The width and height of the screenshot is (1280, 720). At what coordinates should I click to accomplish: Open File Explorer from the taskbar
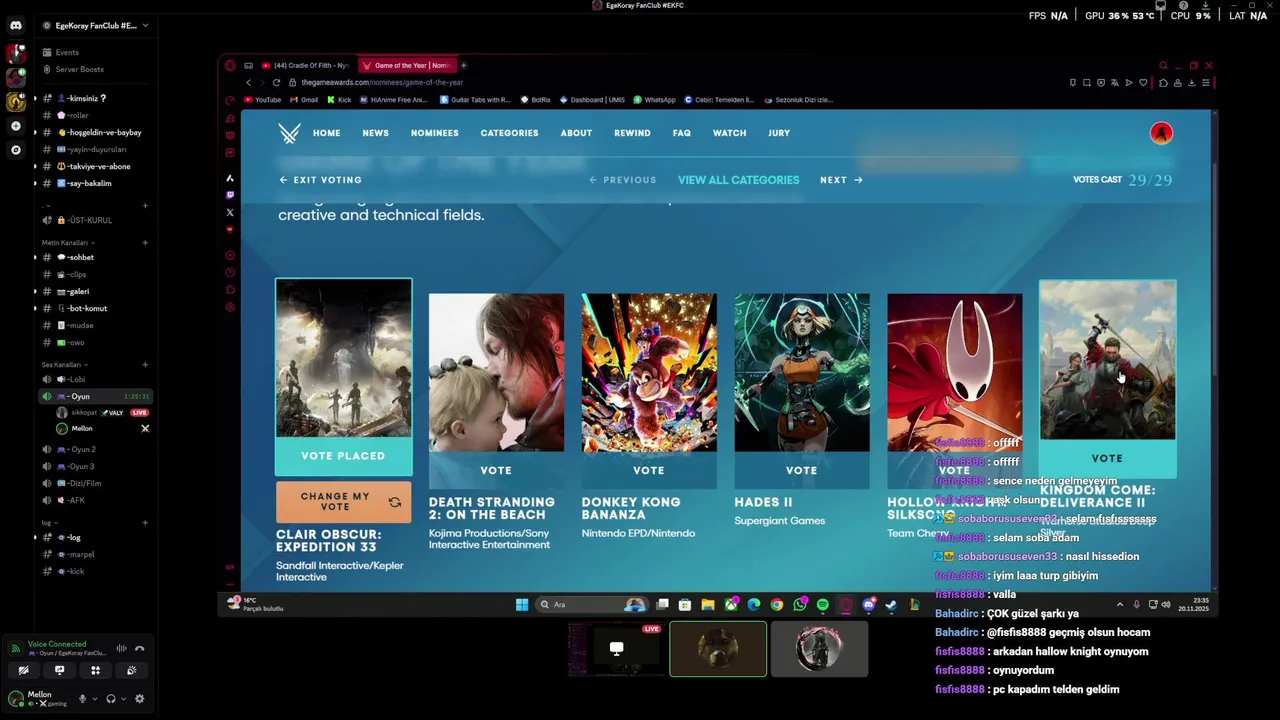[x=707, y=604]
